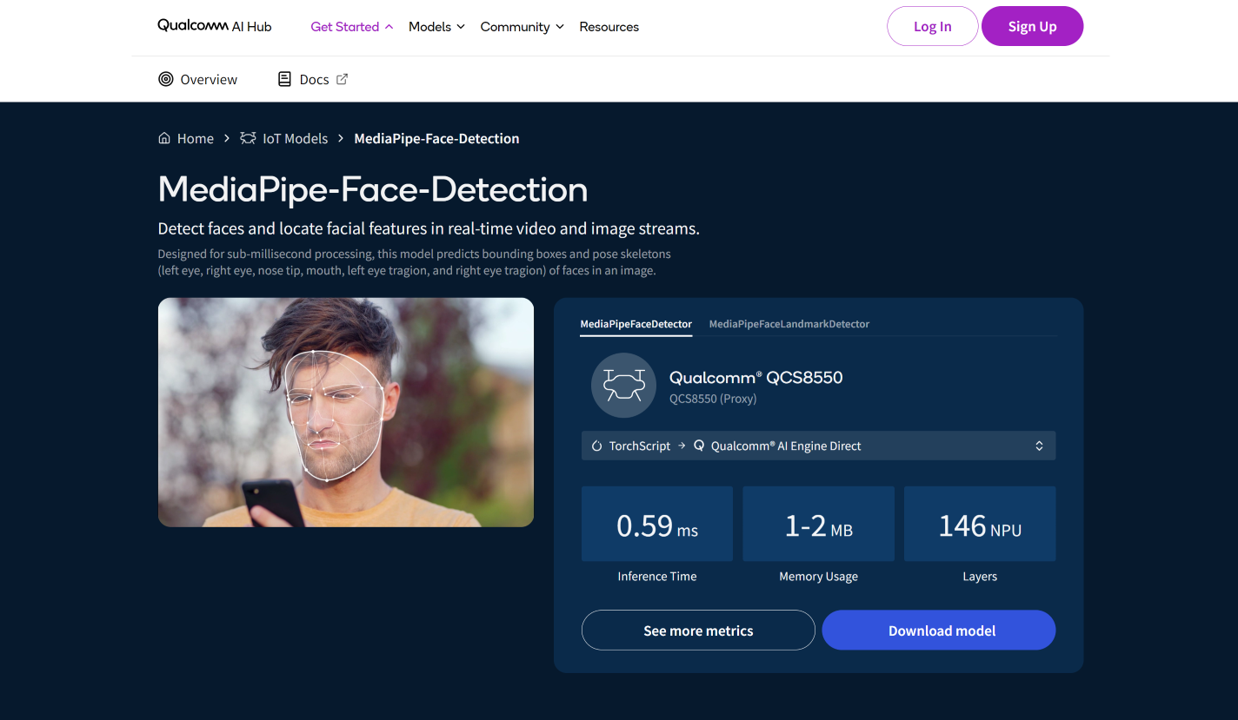Viewport: 1238px width, 720px height.
Task: Click the IoT Models drone icon
Action: coord(248,138)
